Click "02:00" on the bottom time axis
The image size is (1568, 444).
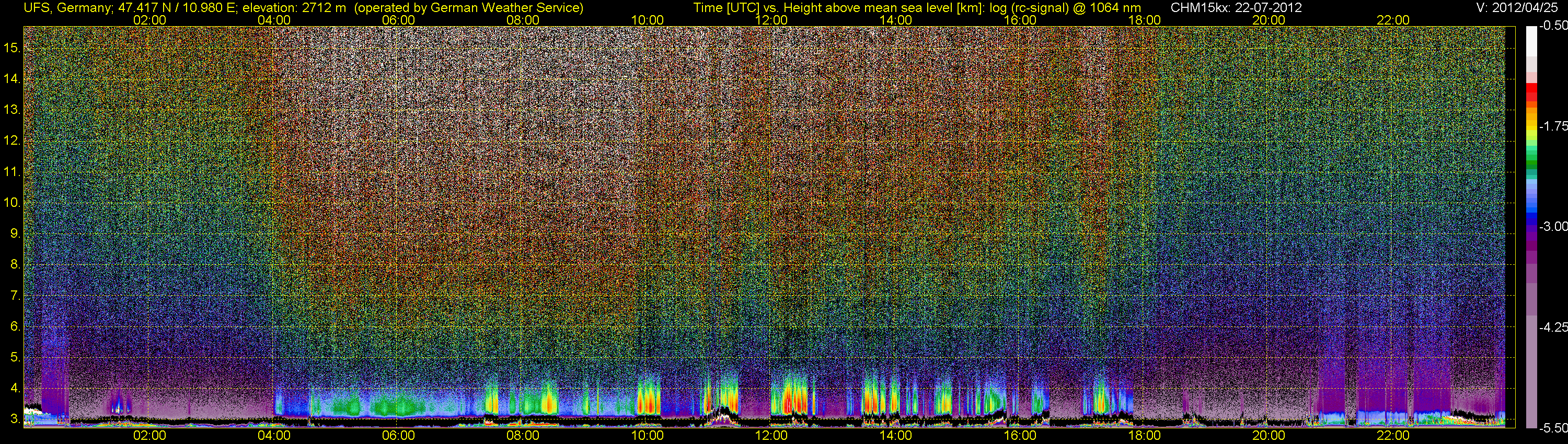coord(149,436)
